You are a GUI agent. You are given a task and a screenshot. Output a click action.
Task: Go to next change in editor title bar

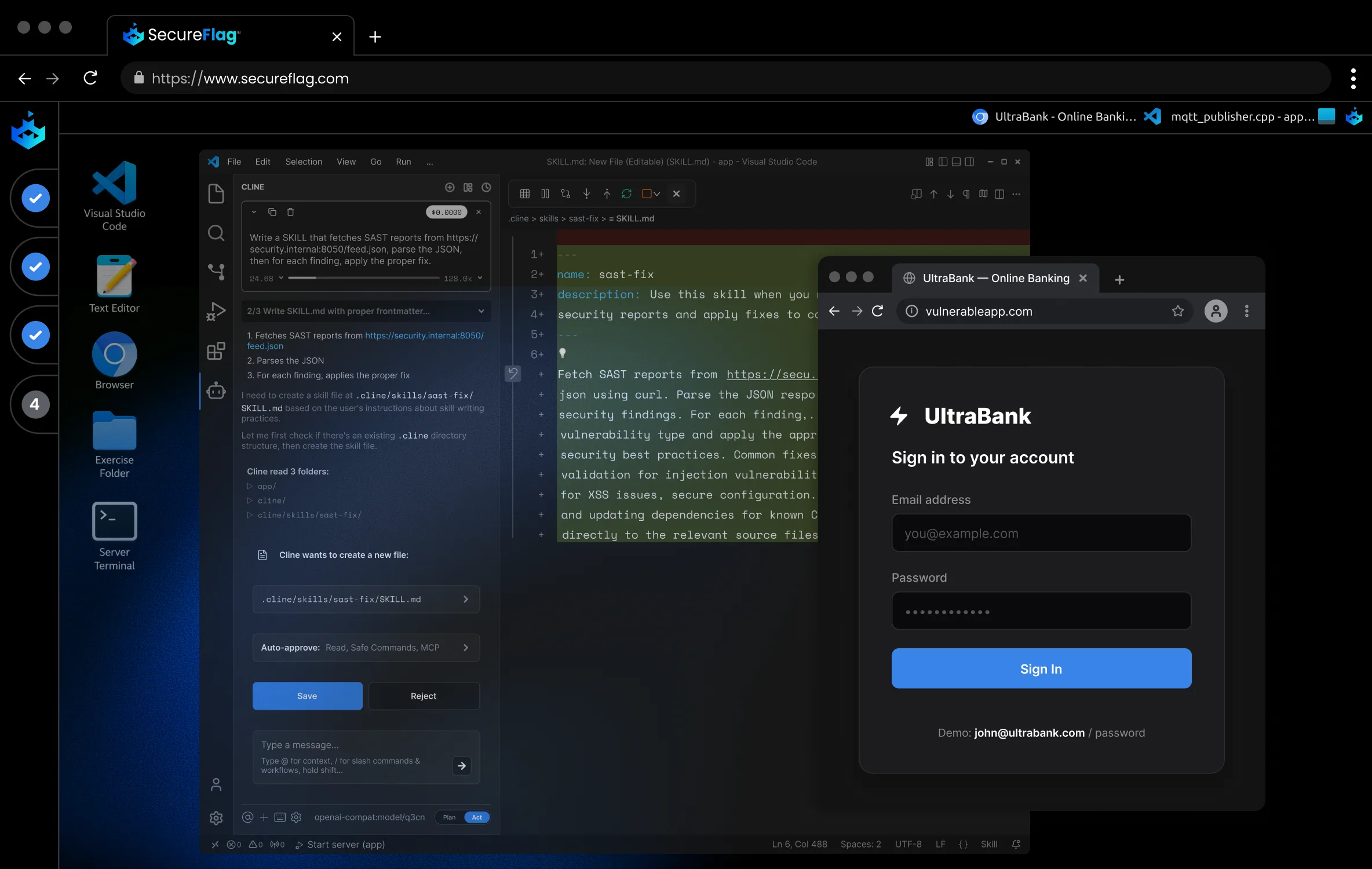(x=950, y=194)
